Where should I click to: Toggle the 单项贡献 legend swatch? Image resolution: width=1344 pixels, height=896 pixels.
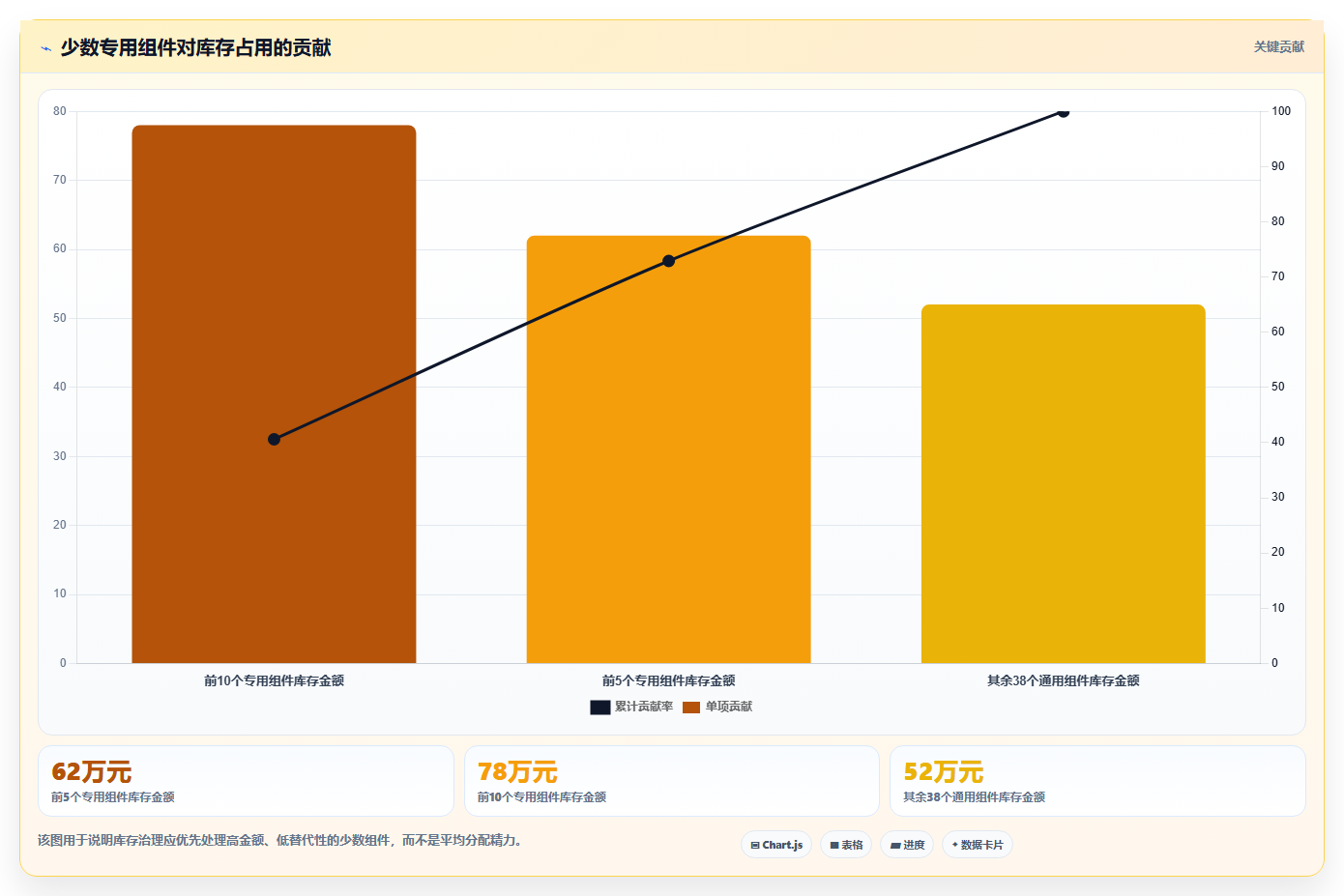691,708
